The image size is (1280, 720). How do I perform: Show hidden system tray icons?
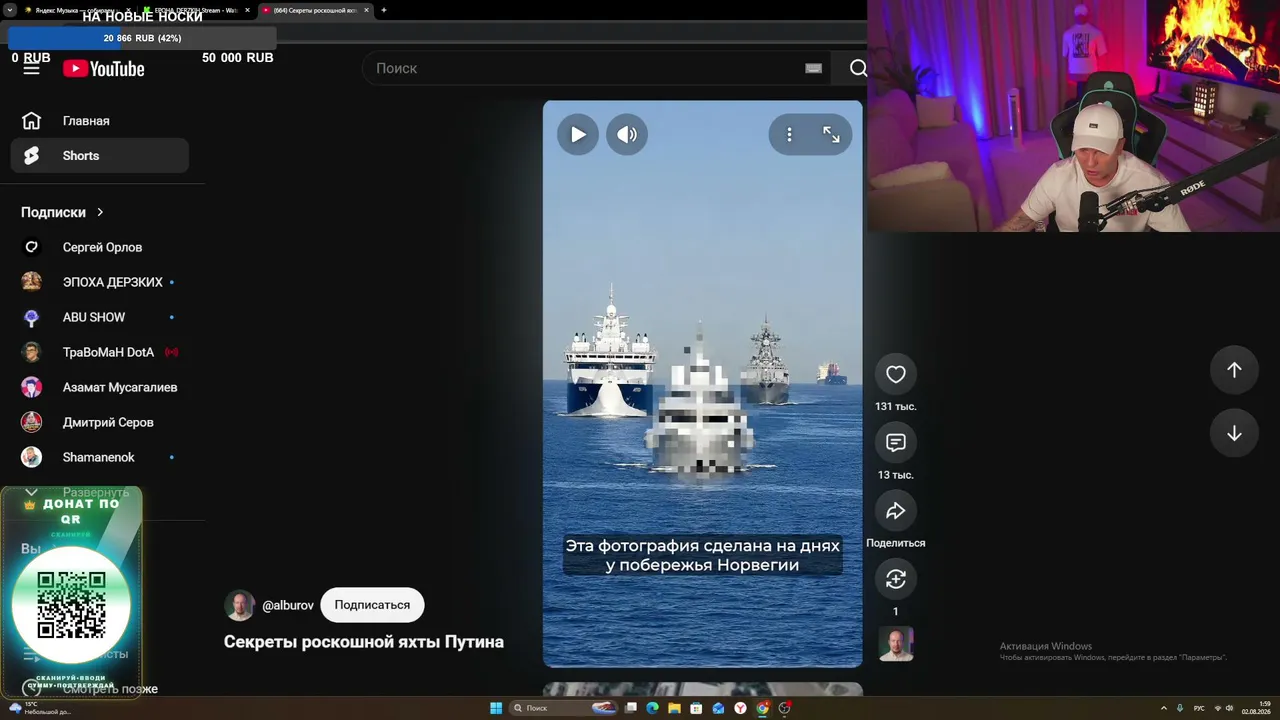point(1163,708)
